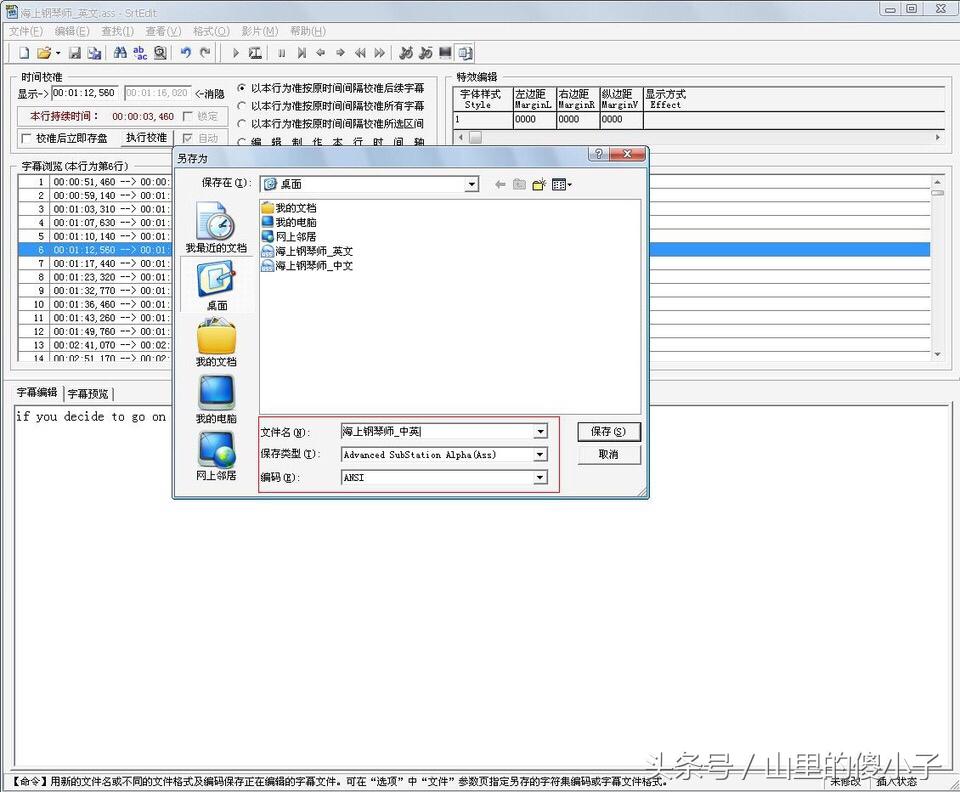Select radio 以本行为准按原时间间隔校准所有字幕

tap(242, 106)
